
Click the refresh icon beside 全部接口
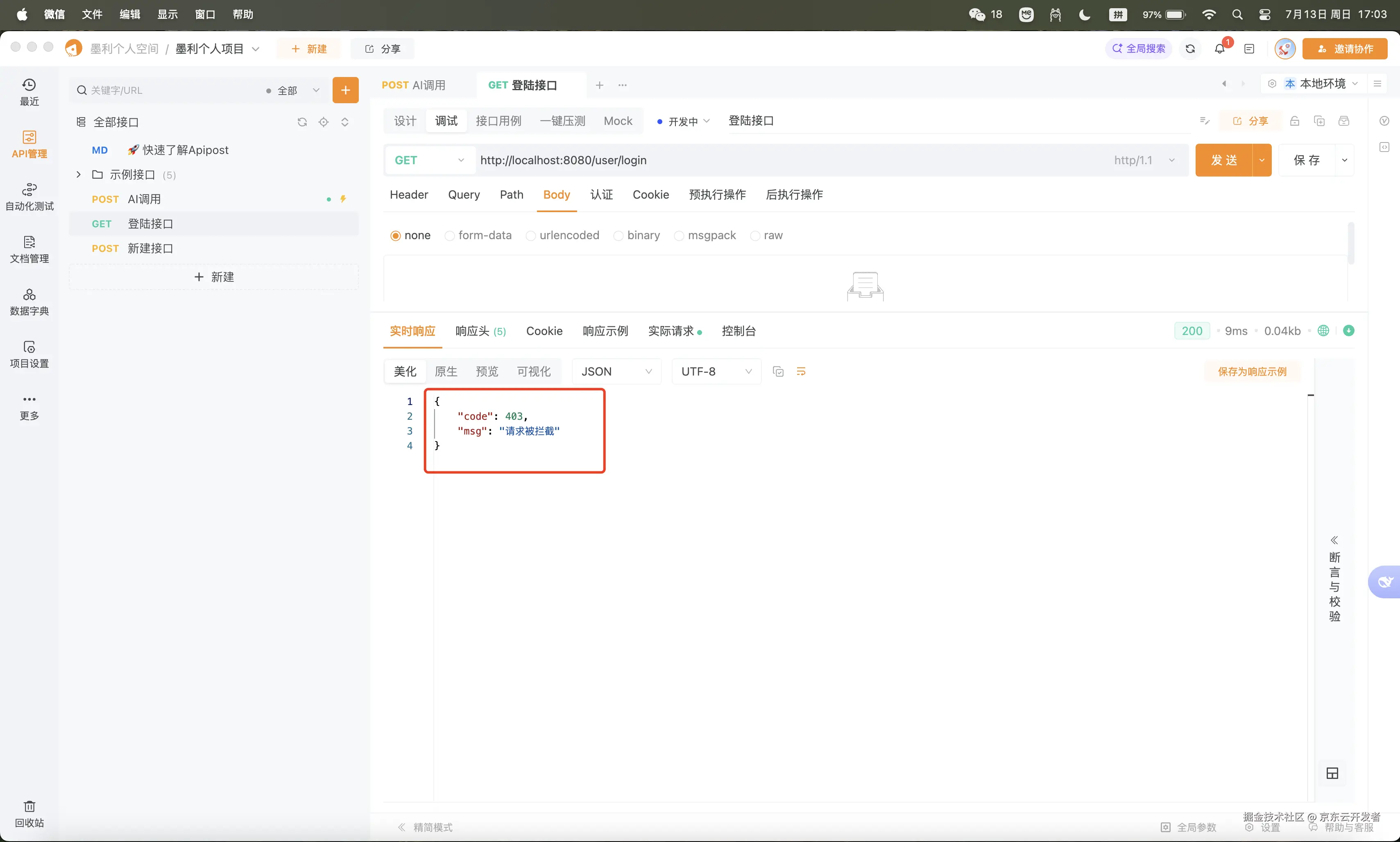[x=302, y=122]
